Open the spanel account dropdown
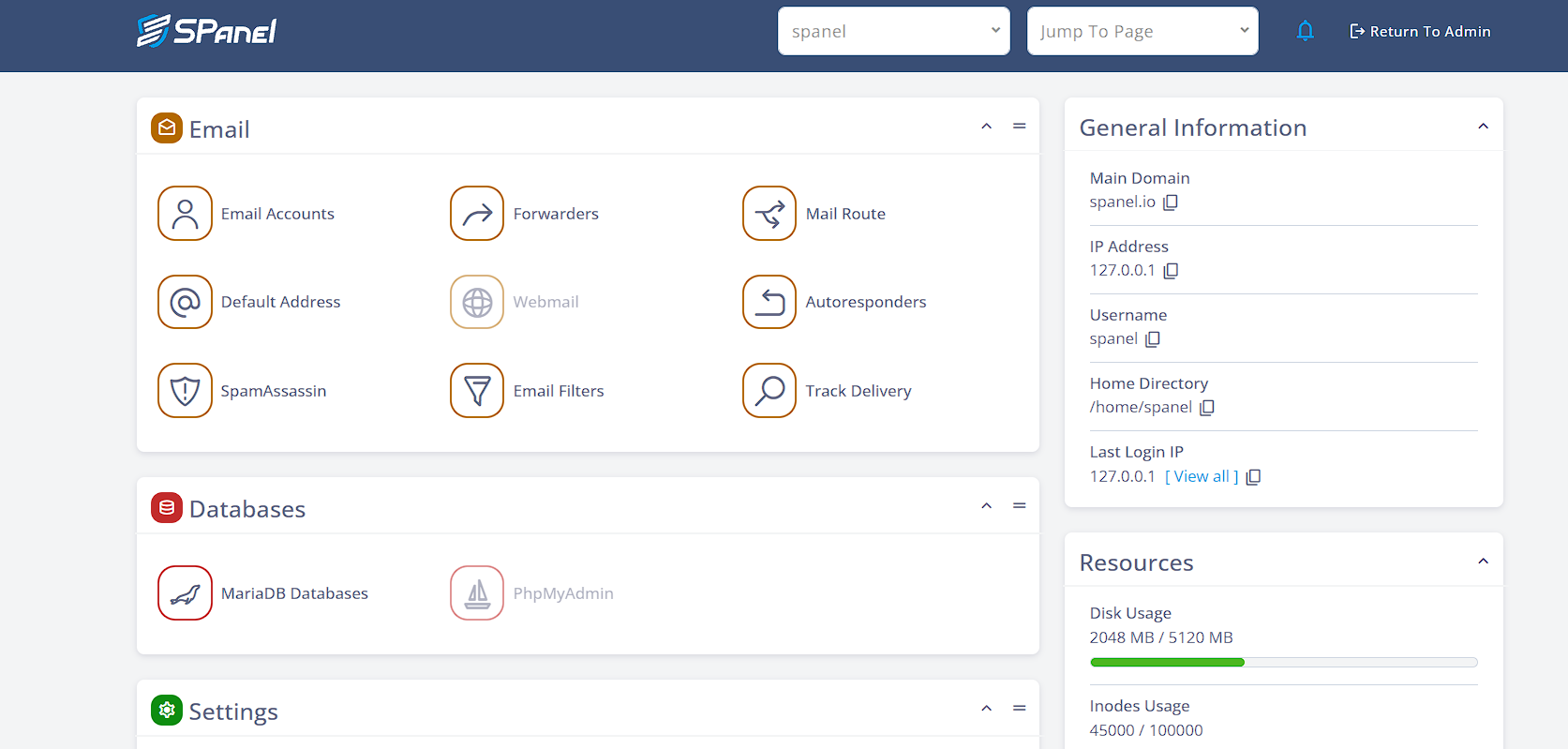Screen dimensions: 1568x749 (894, 31)
